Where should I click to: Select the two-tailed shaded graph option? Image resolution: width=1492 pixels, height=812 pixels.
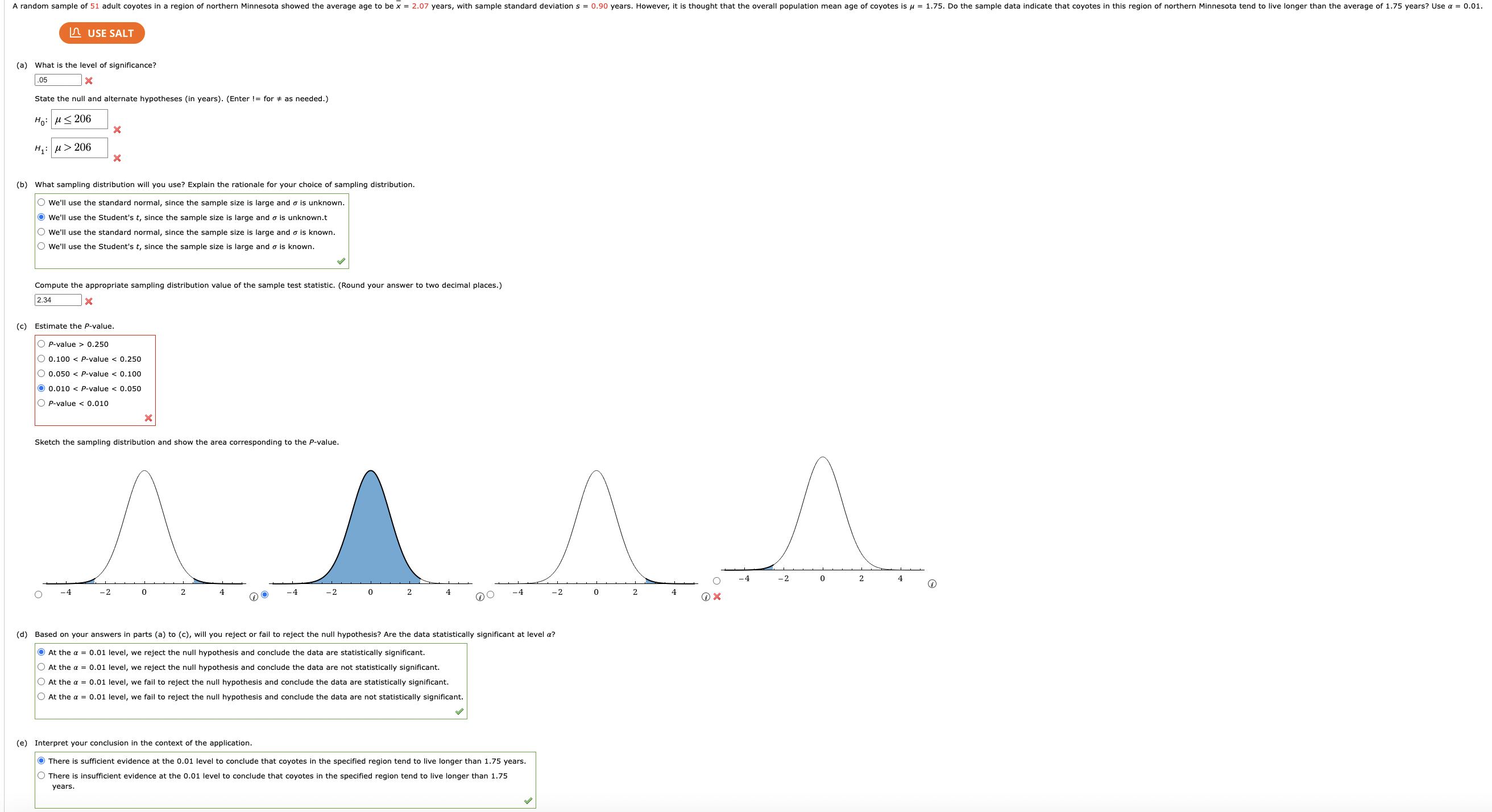[x=38, y=595]
